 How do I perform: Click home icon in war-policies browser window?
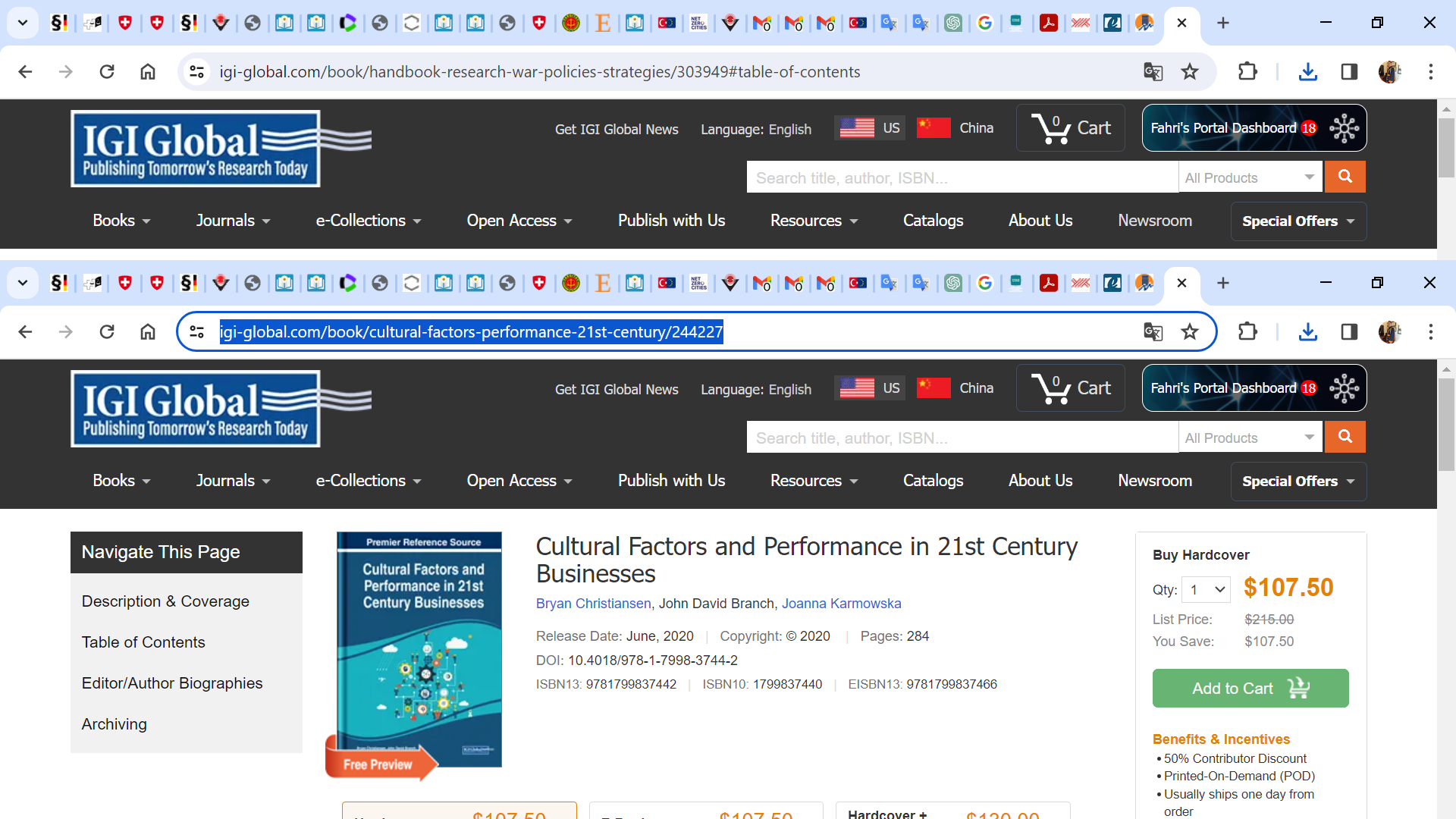[x=148, y=71]
